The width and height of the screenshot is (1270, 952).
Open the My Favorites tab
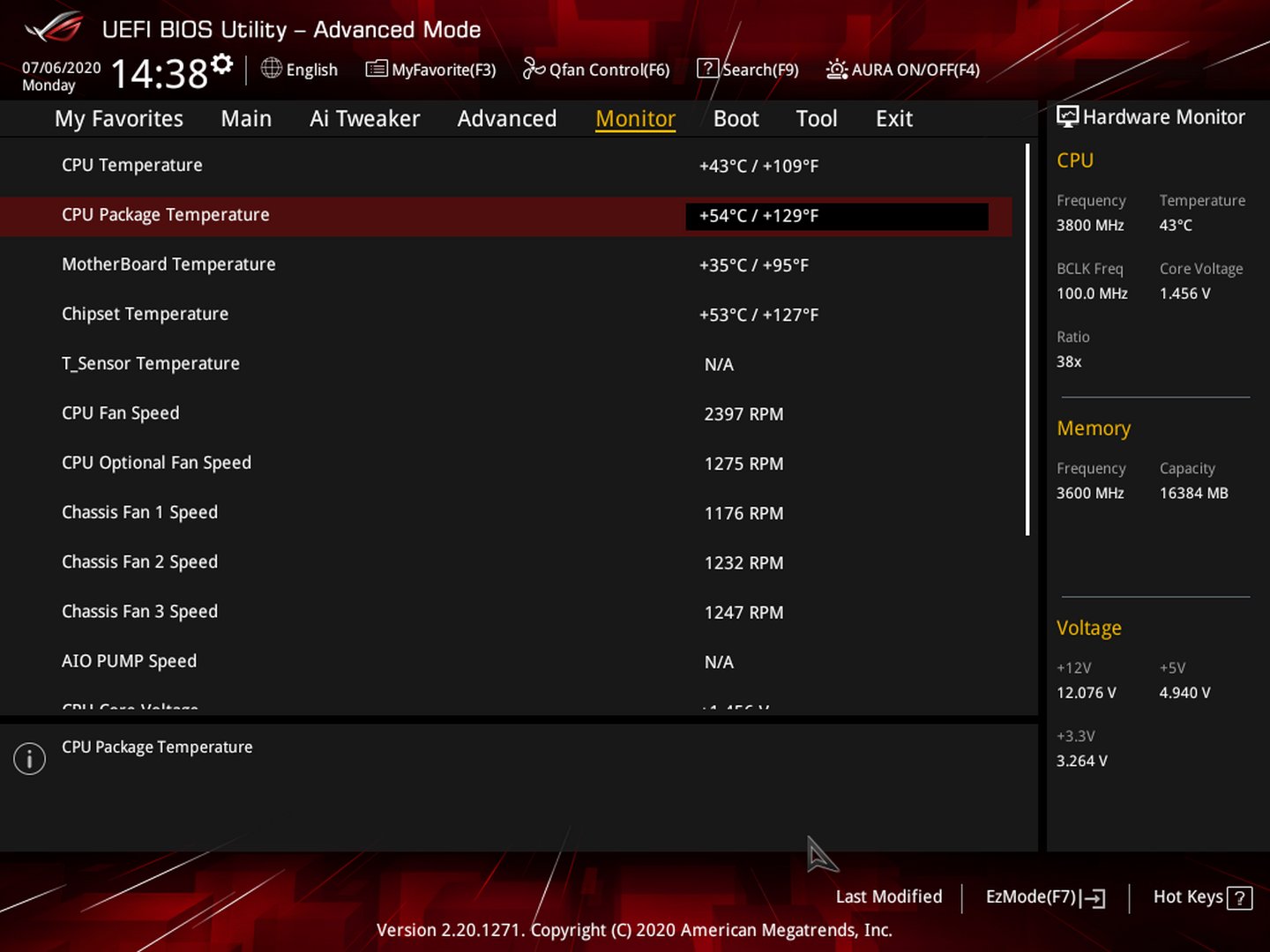[x=119, y=119]
